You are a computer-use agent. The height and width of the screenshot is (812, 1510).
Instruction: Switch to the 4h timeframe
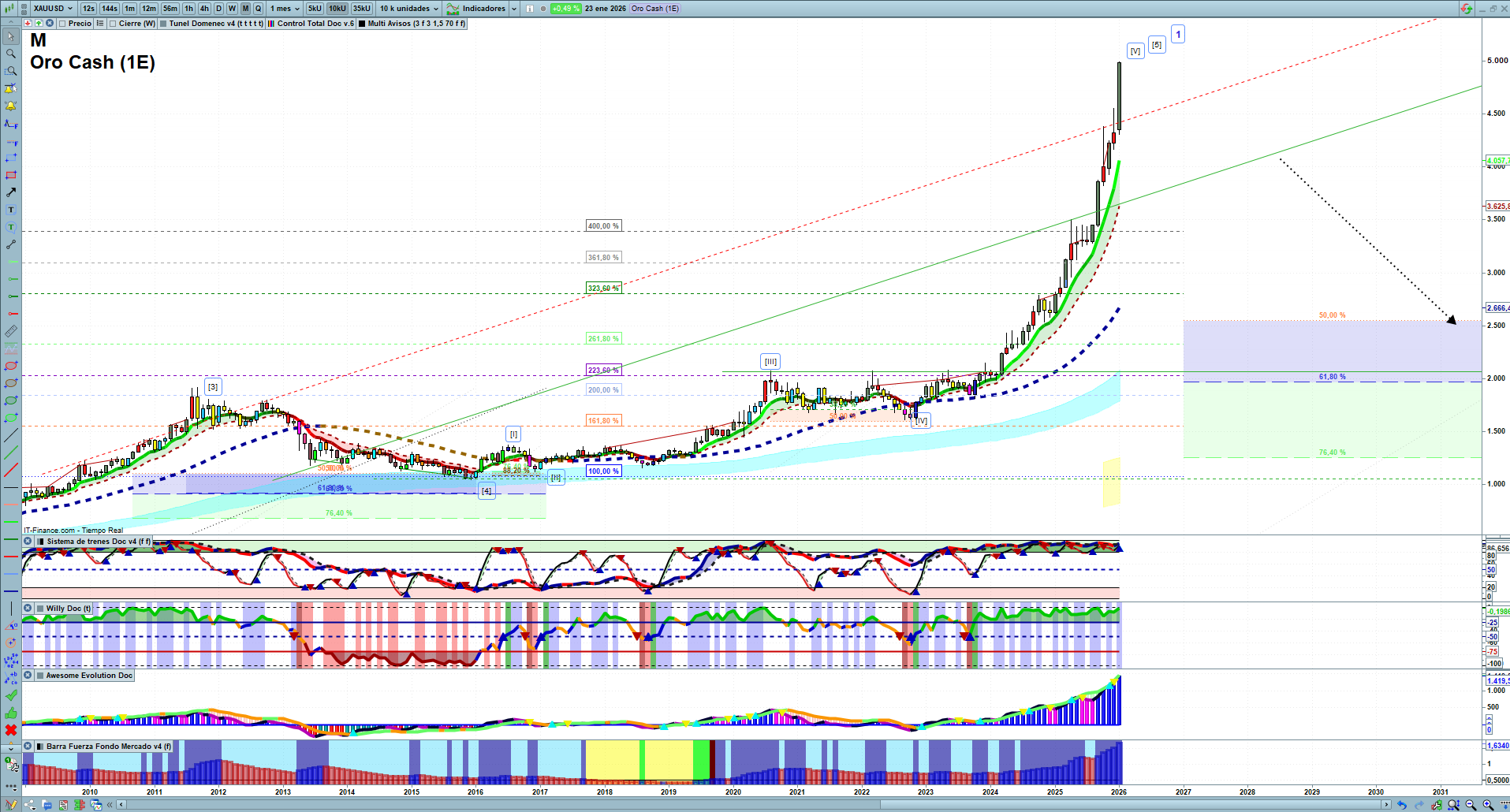pyautogui.click(x=204, y=9)
